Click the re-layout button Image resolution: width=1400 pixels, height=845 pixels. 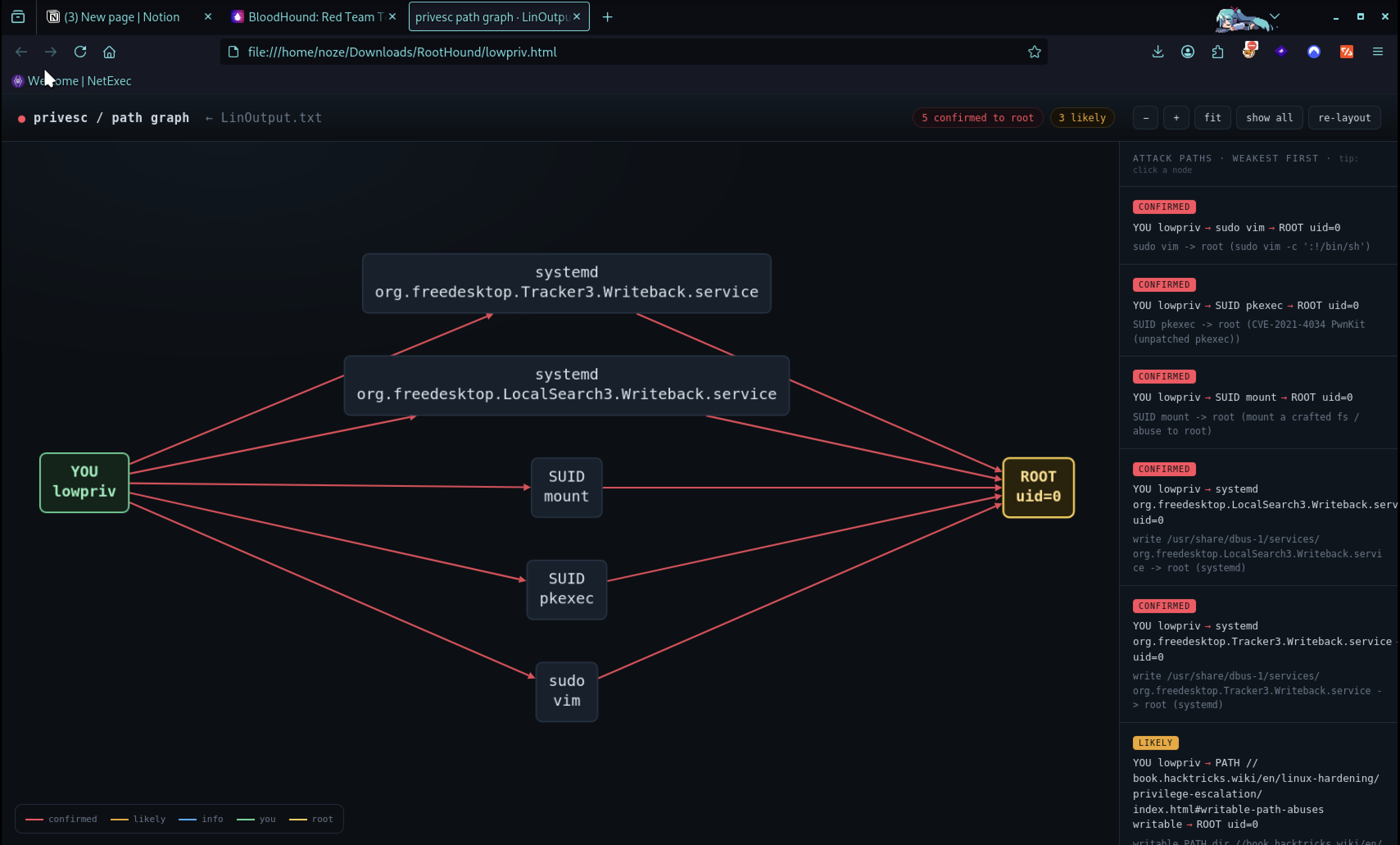click(x=1344, y=118)
